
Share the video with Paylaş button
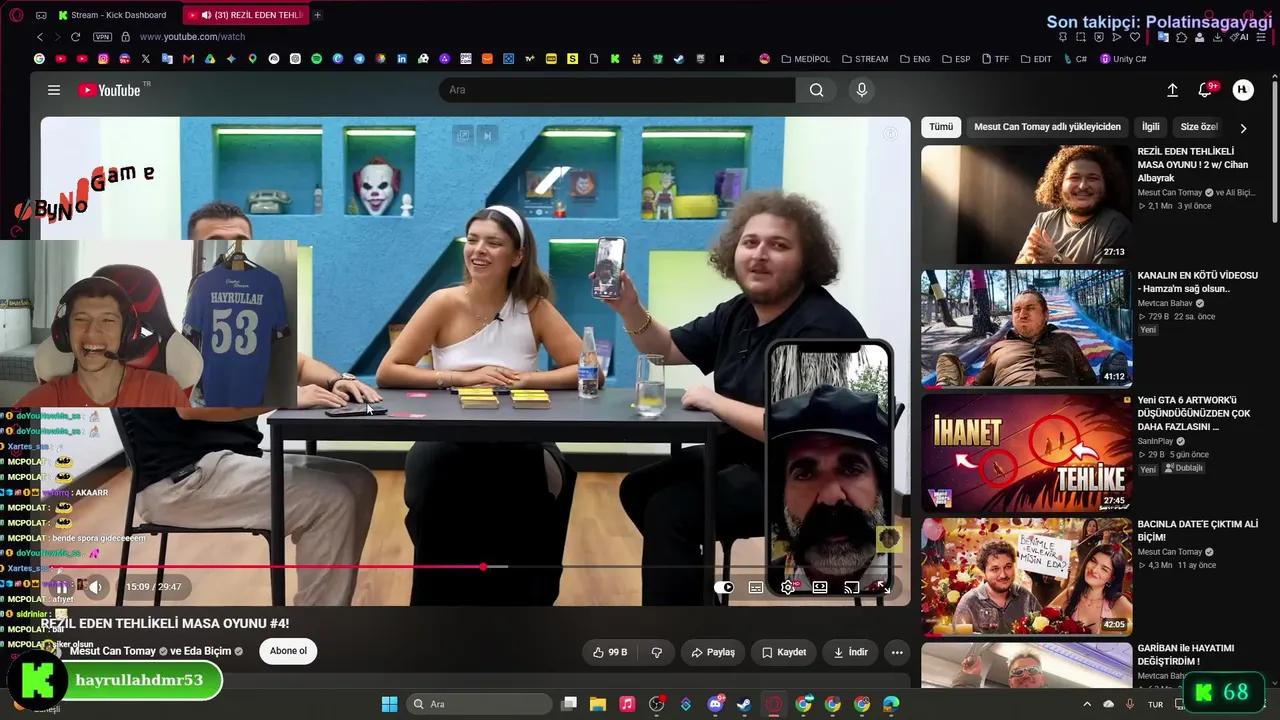point(713,652)
